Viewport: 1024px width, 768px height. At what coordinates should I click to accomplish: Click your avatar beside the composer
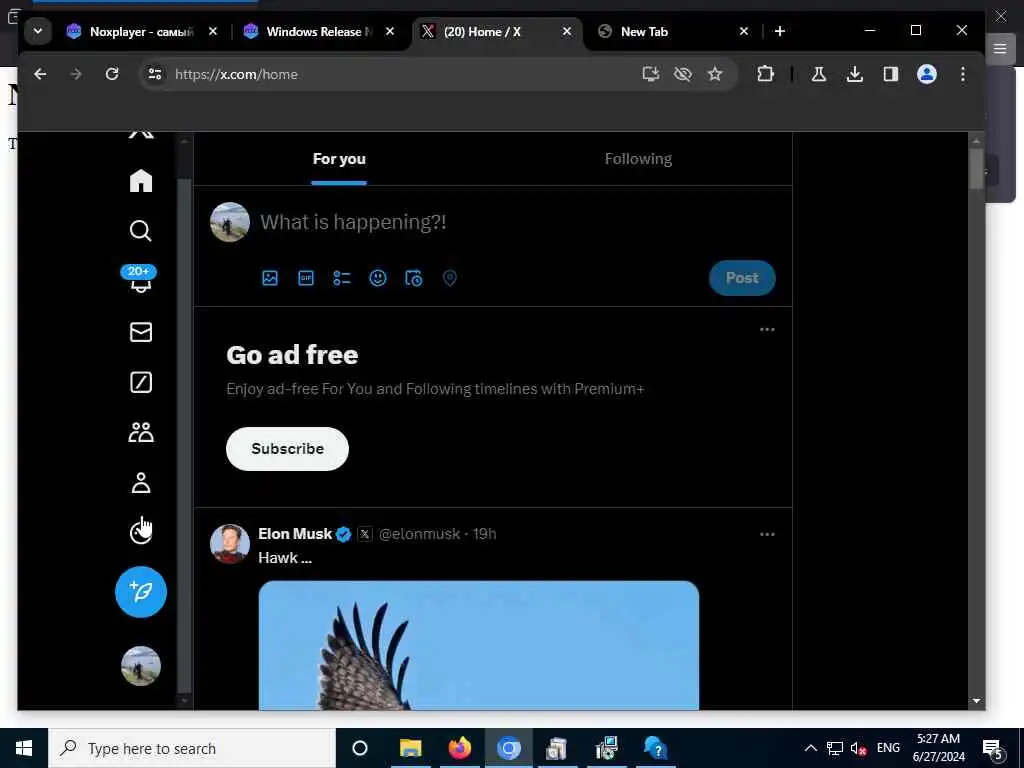(230, 222)
